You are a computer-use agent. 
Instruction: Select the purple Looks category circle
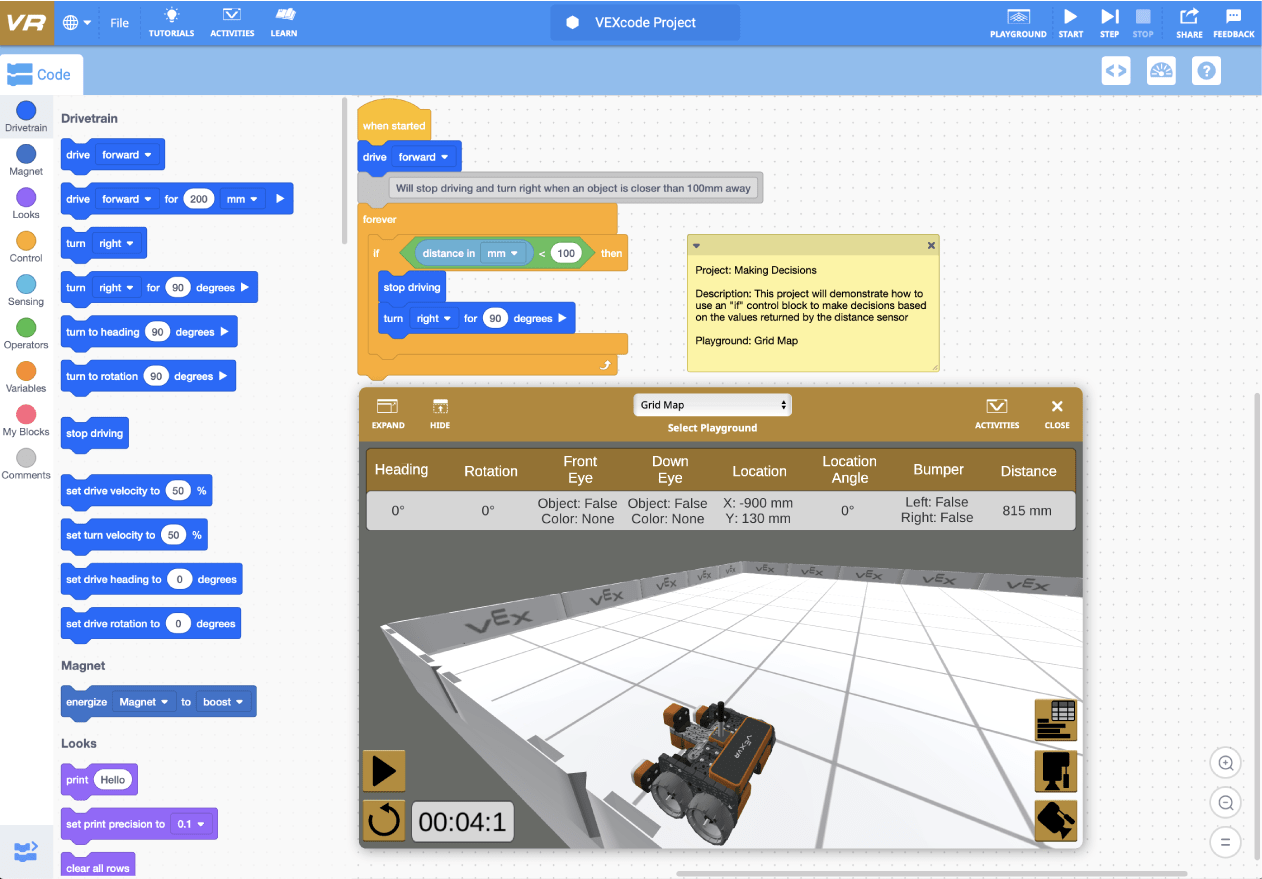(x=26, y=198)
